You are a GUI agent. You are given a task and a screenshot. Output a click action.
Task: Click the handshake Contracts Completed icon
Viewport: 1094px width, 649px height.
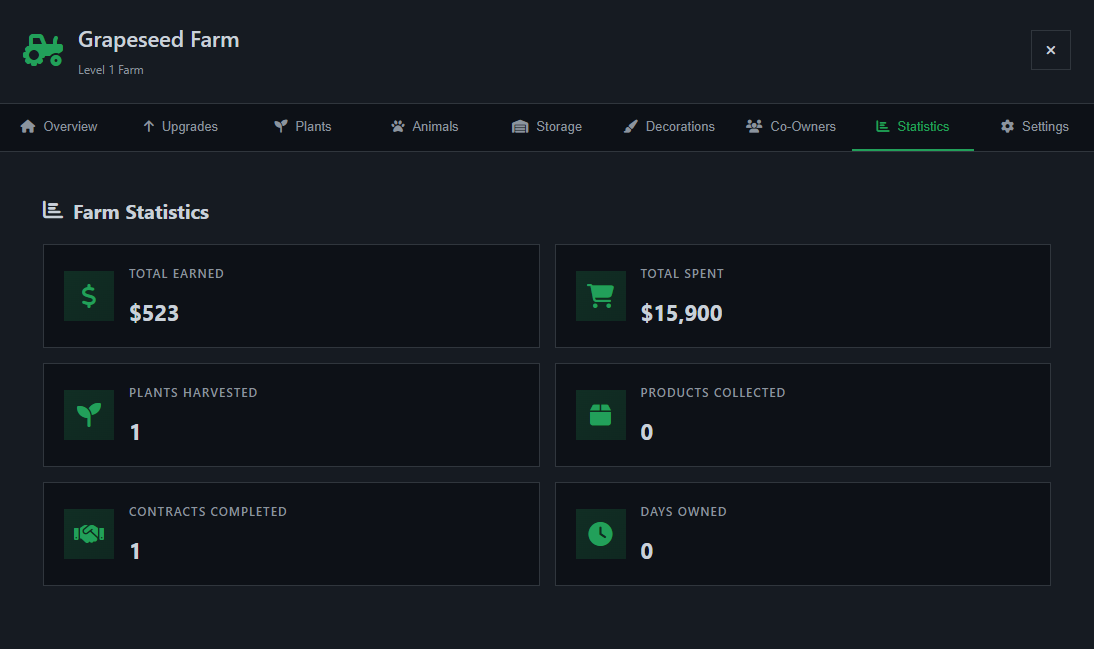(89, 534)
